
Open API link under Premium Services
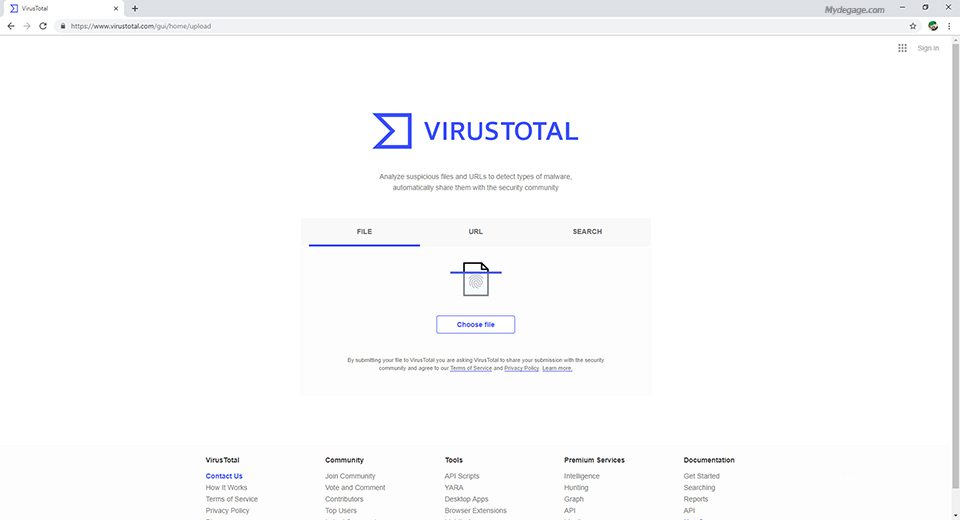point(569,511)
